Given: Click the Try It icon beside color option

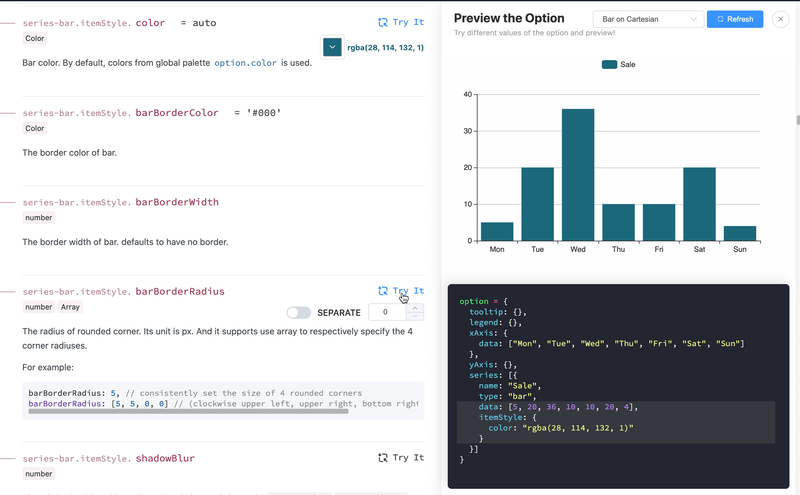Looking at the screenshot, I should (x=383, y=22).
